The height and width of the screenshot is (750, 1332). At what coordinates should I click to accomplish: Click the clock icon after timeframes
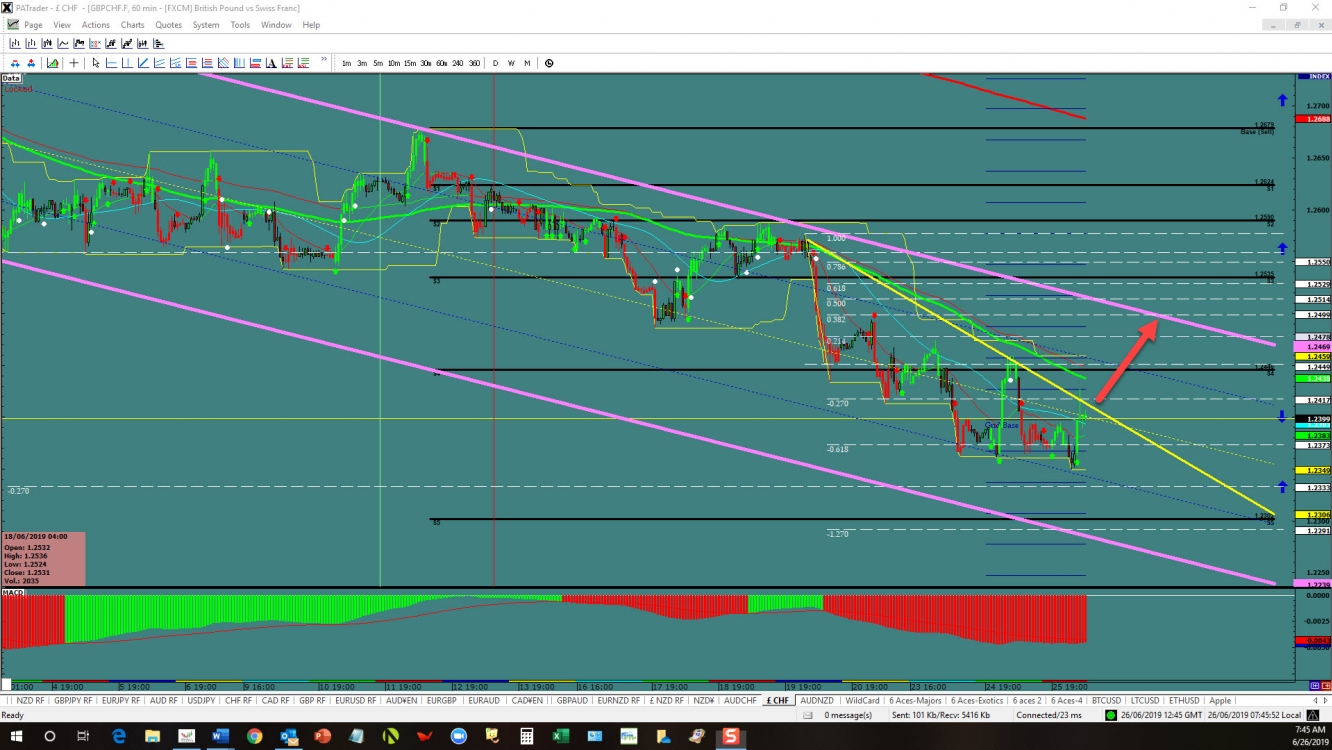click(549, 63)
